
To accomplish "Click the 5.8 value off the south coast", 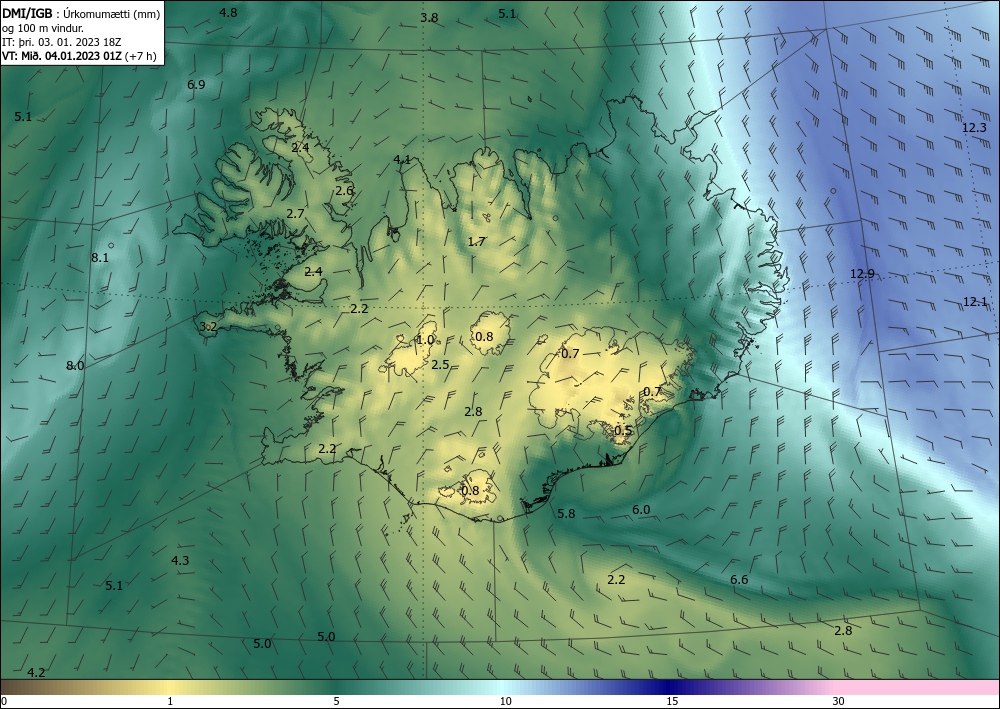I will [566, 514].
